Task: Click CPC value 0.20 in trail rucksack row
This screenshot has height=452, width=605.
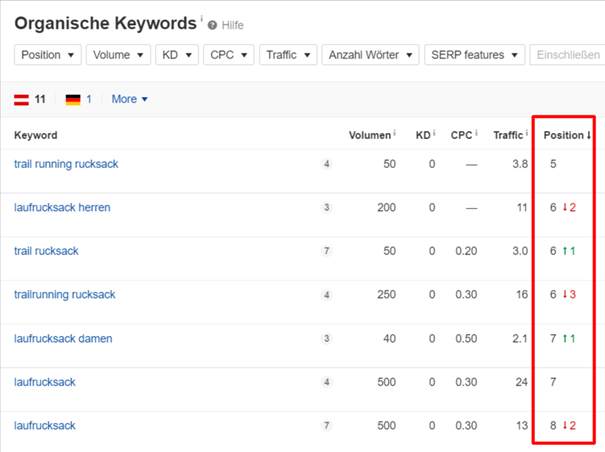Action: [x=466, y=251]
